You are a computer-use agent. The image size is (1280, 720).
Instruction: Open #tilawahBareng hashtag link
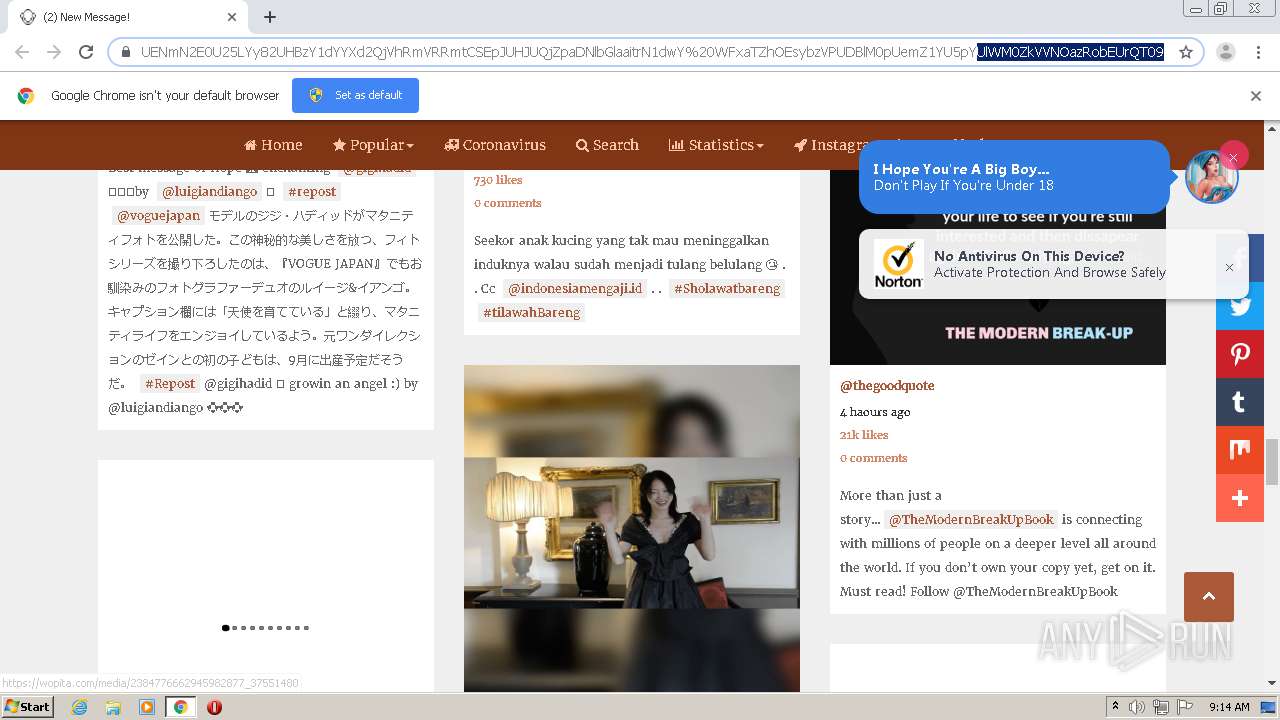531,312
